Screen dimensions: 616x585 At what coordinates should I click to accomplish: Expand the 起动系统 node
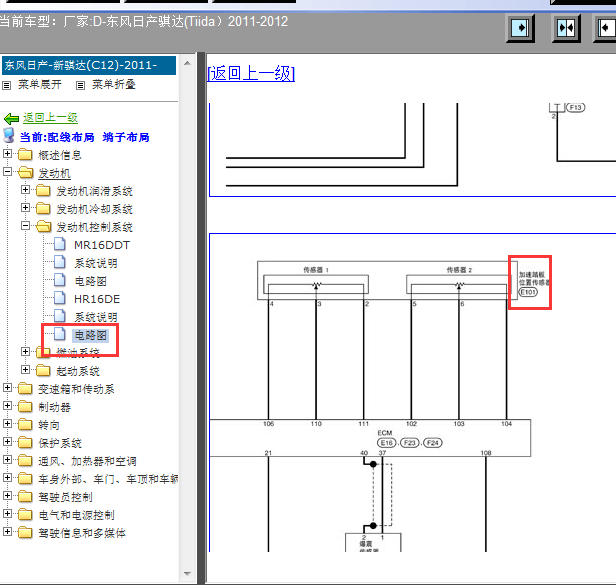[25, 369]
